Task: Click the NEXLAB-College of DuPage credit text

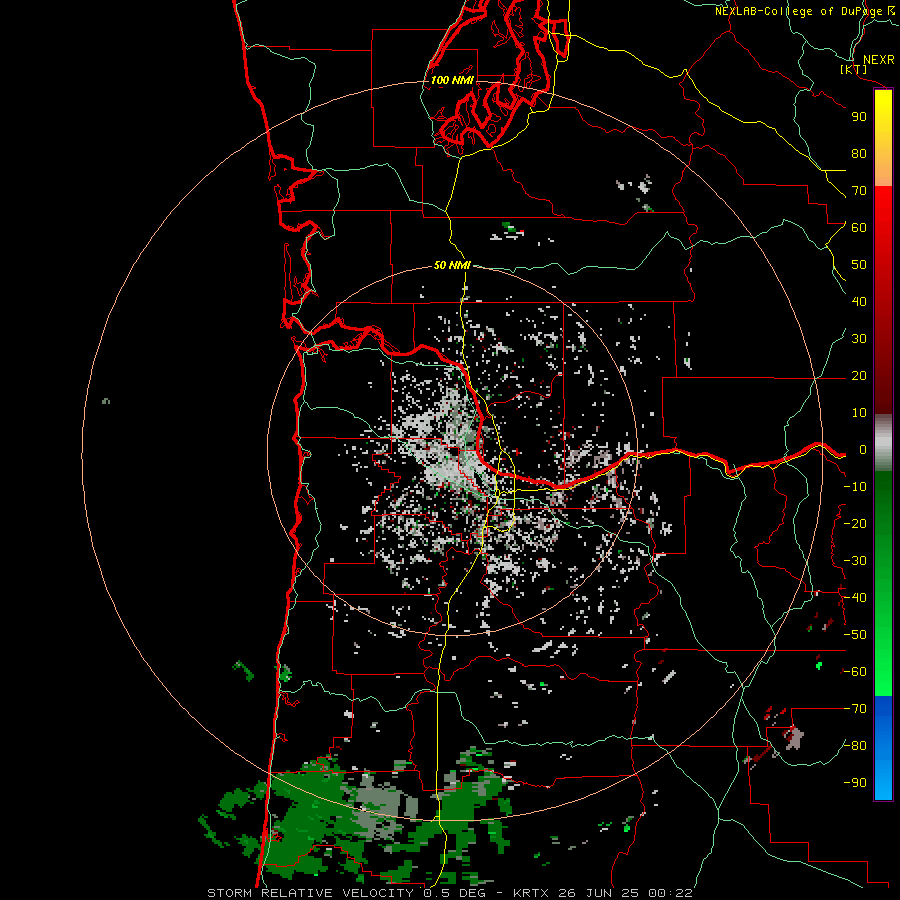Action: tap(805, 11)
